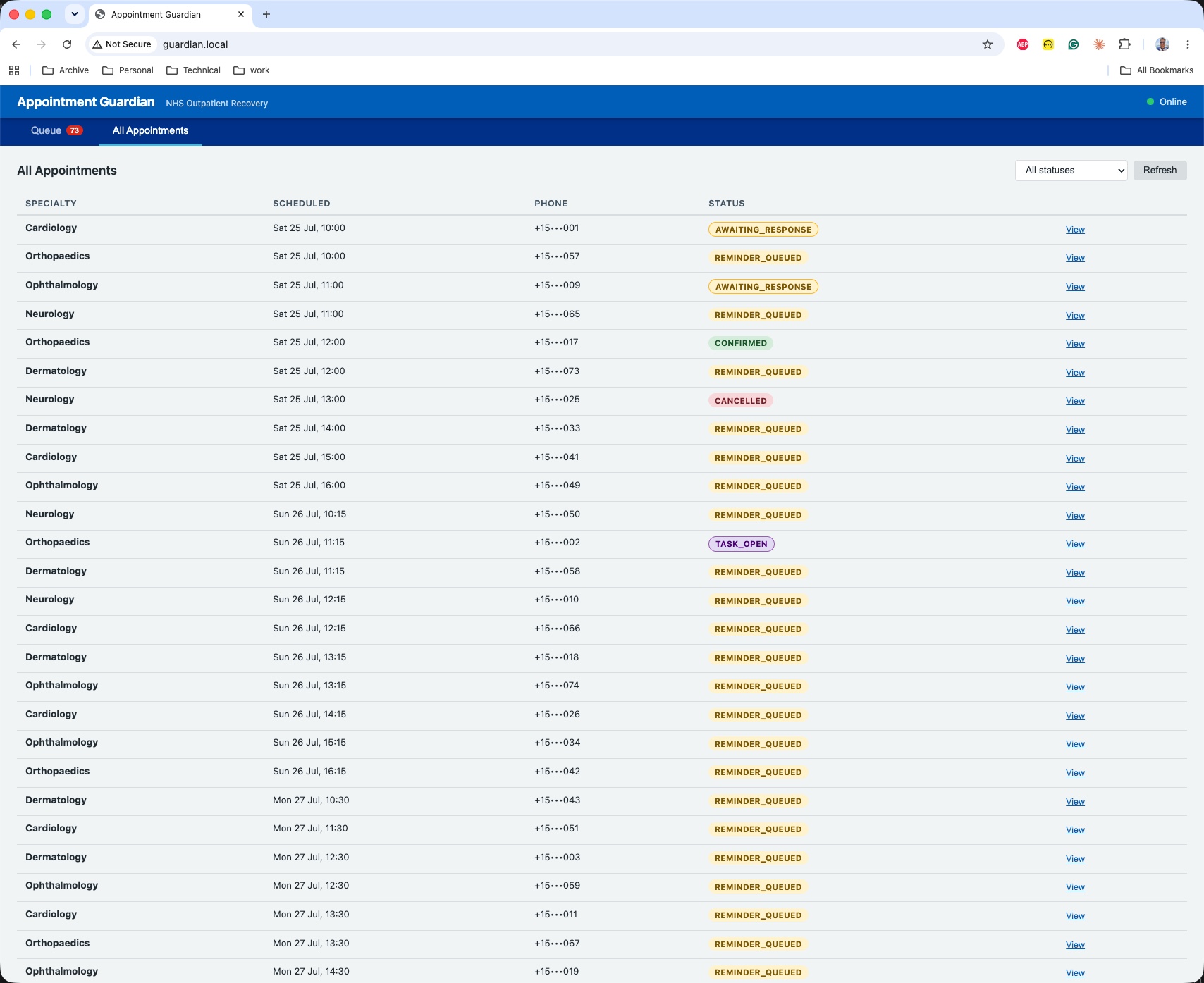Click the NHS Outpatient Recovery subtitle
1204x983 pixels.
coord(216,104)
